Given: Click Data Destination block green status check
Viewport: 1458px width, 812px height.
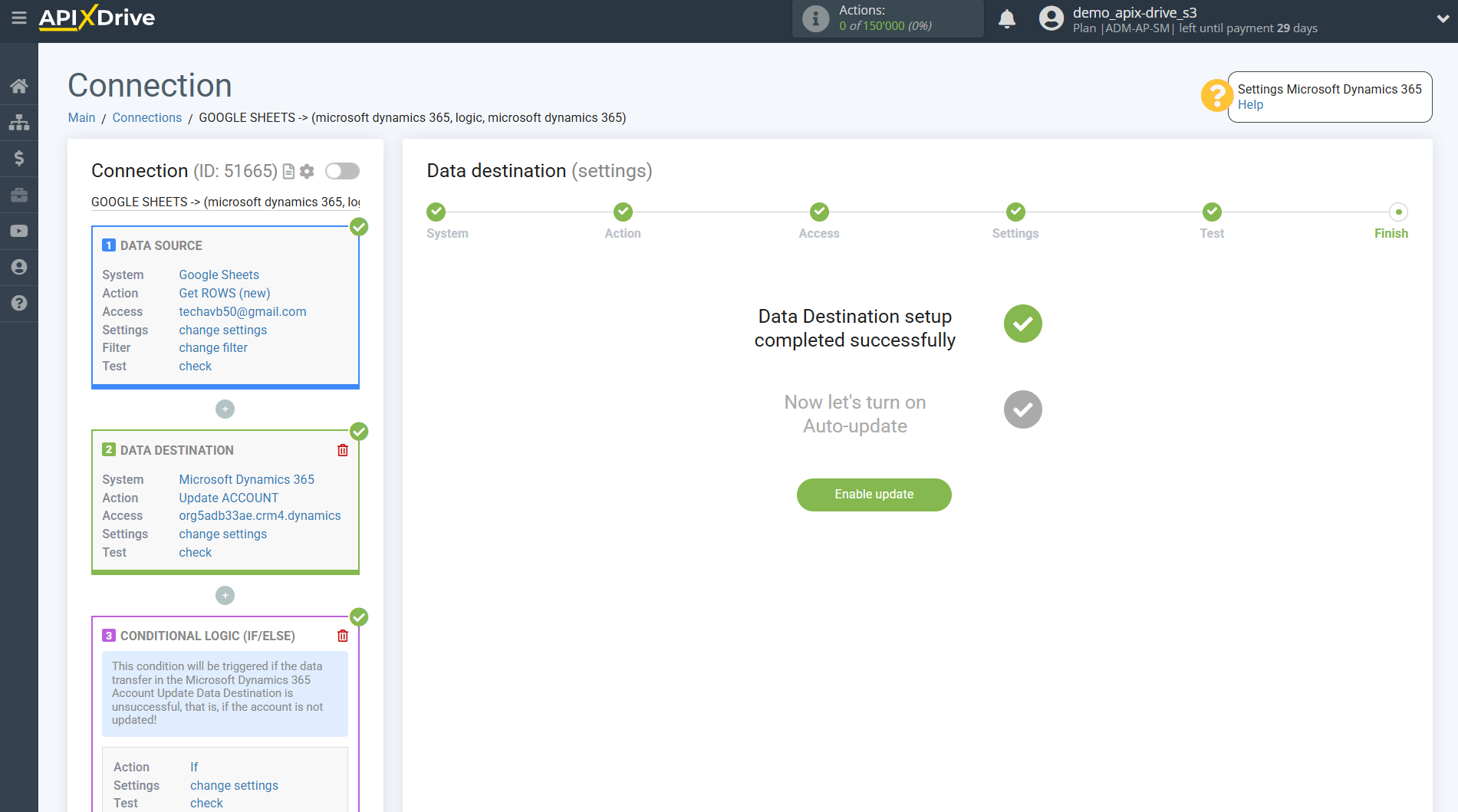Looking at the screenshot, I should tap(359, 432).
